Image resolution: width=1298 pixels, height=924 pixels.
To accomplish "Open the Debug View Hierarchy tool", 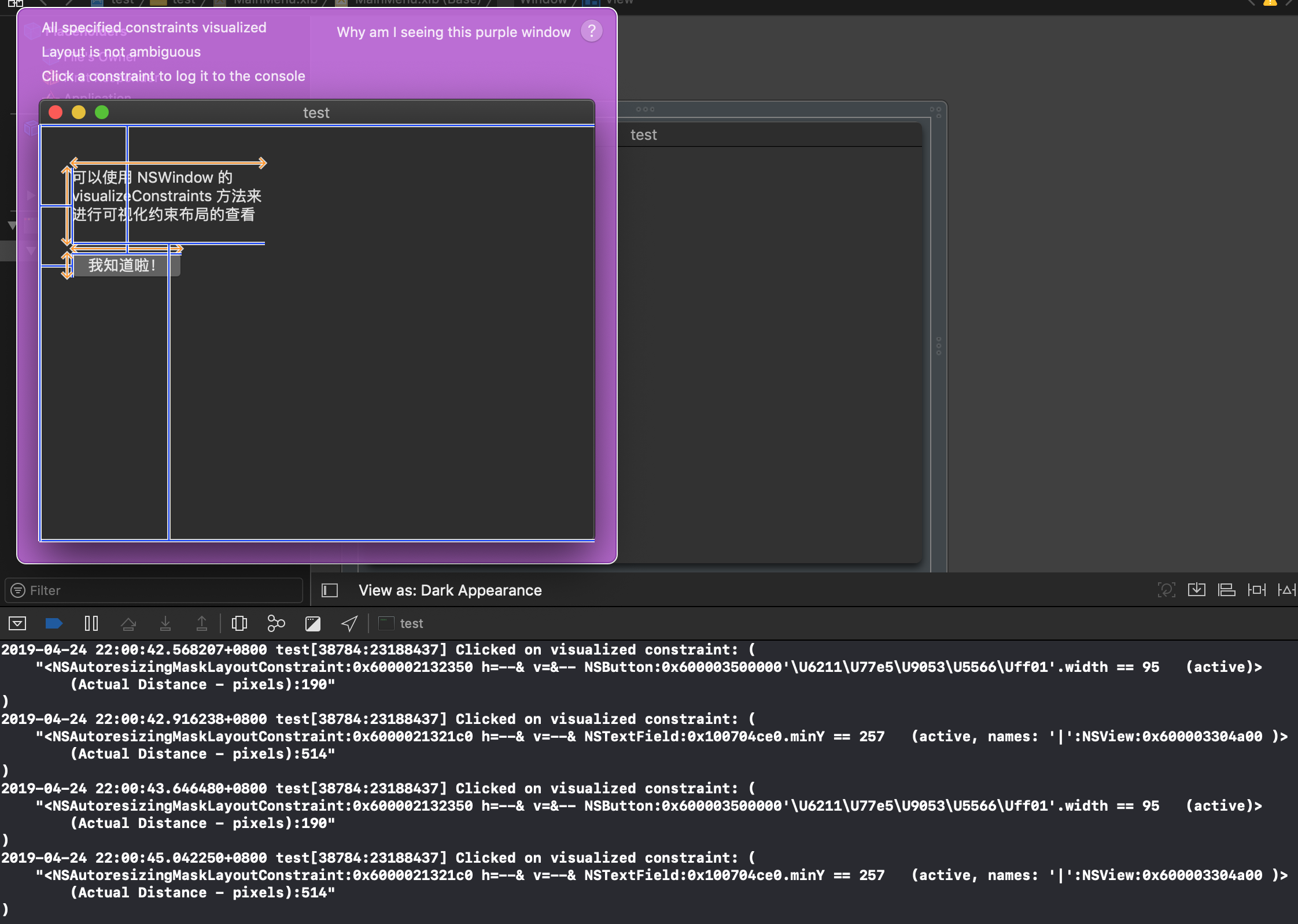I will tap(239, 623).
